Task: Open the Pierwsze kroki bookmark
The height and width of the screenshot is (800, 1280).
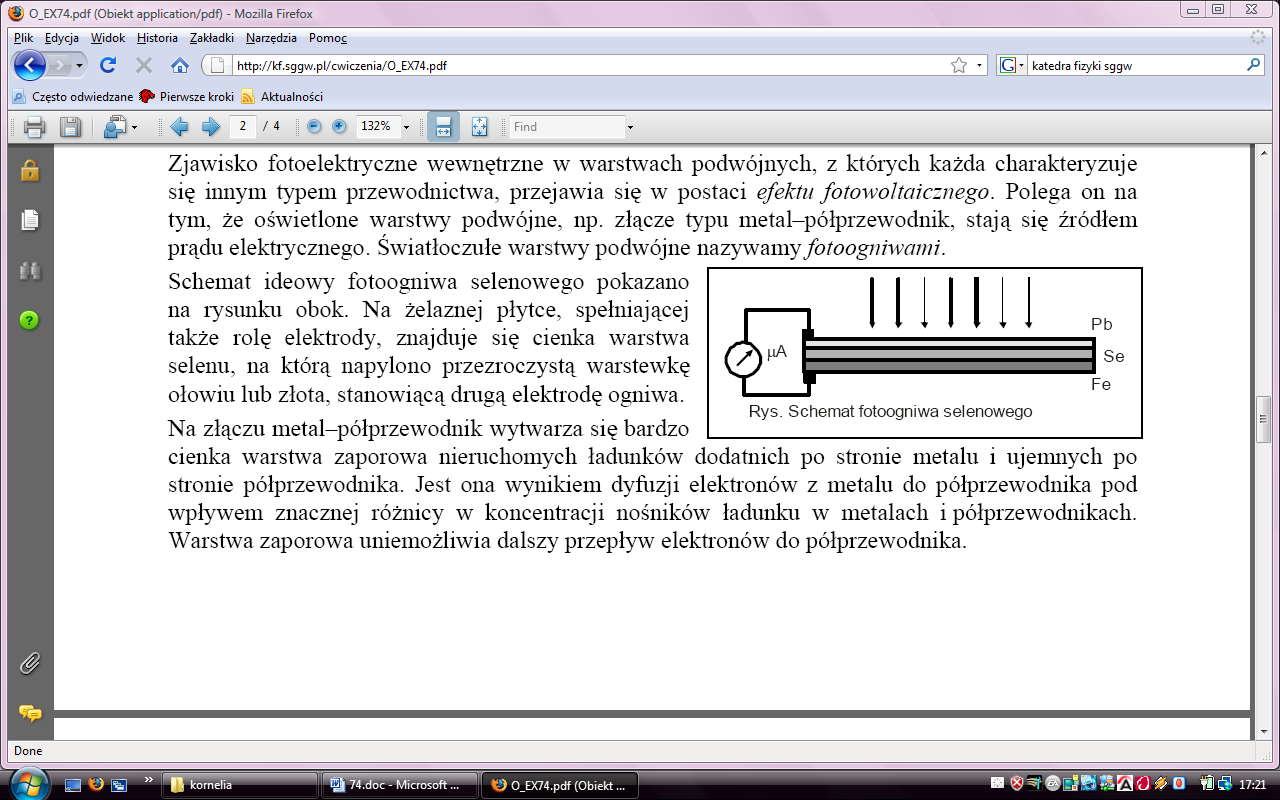Action: (x=196, y=97)
